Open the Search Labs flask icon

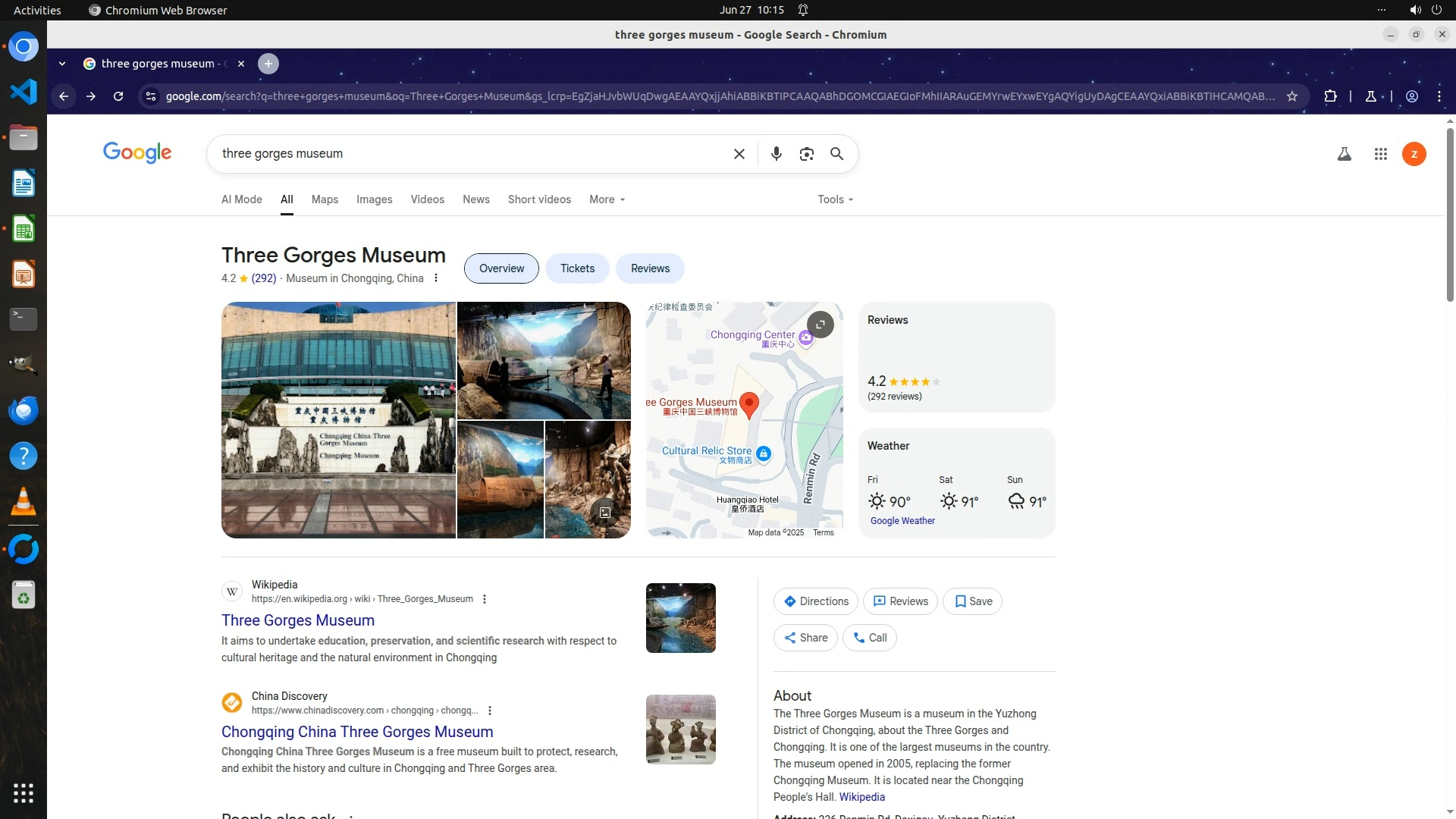[1344, 154]
